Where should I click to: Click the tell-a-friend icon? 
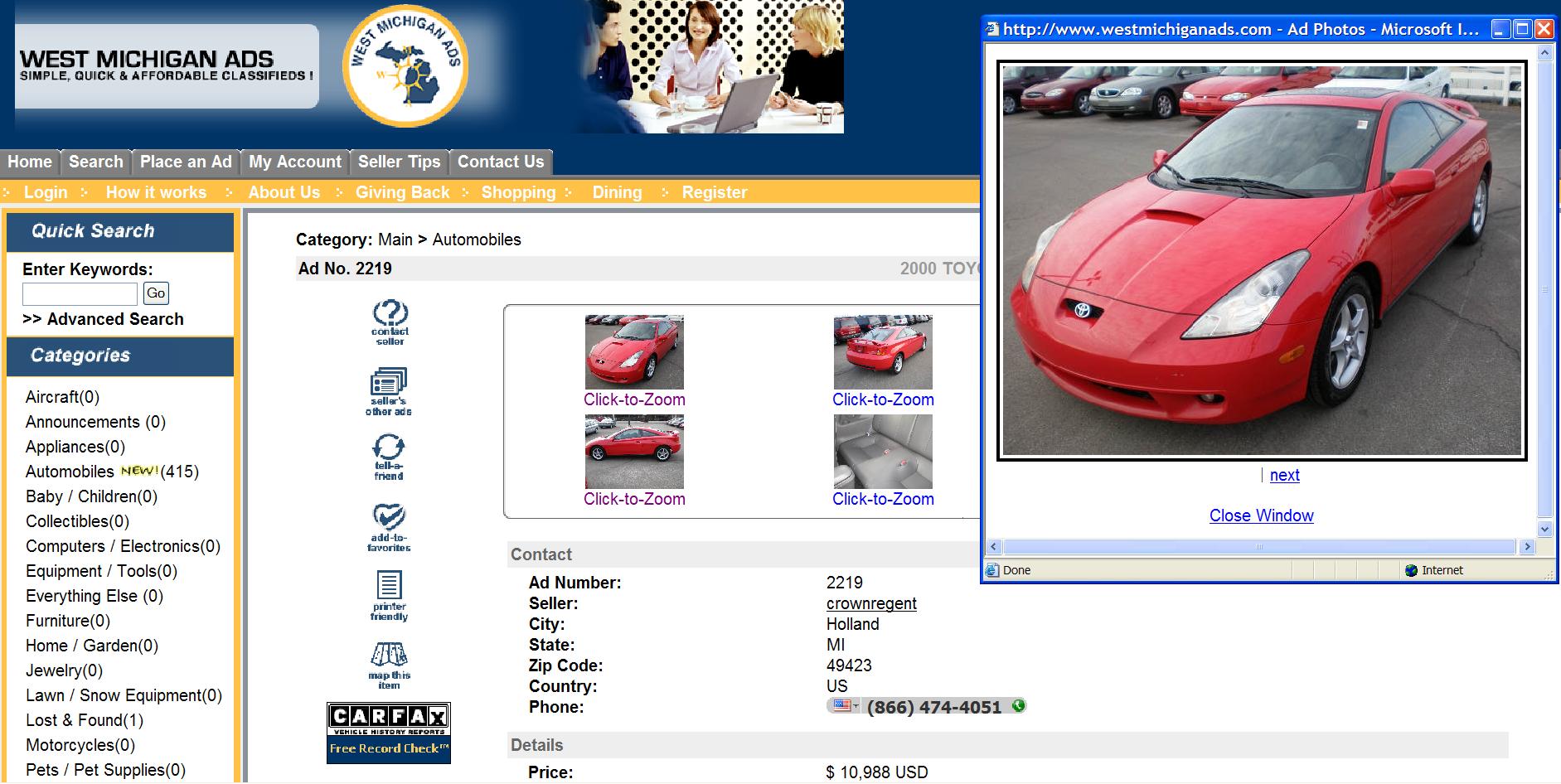click(389, 457)
